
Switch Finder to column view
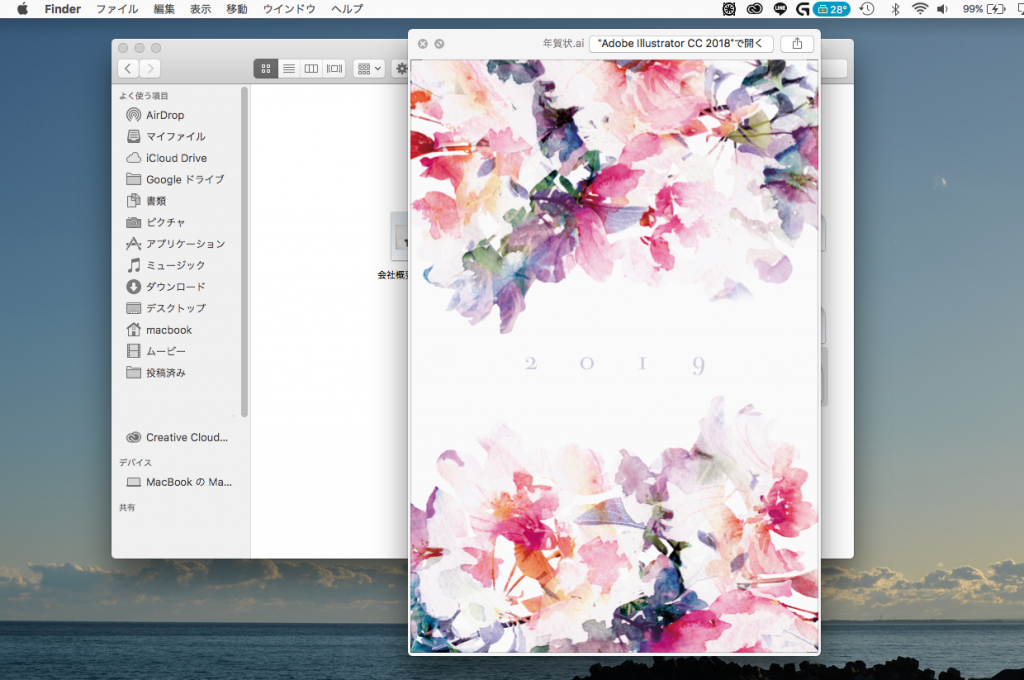311,68
